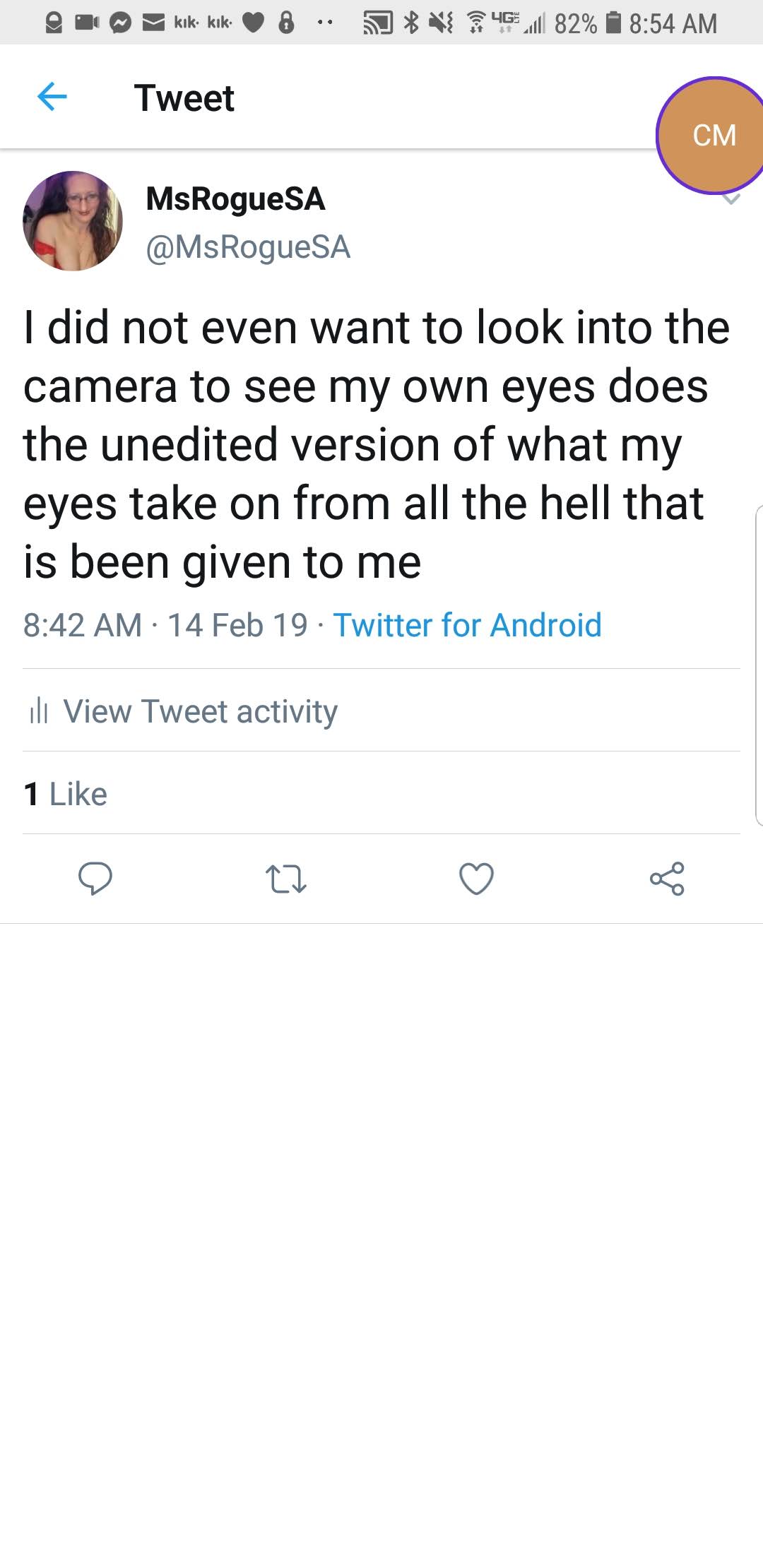The image size is (763, 1568).
Task: Open the MsRogueSA profile picture
Action: [x=73, y=220]
